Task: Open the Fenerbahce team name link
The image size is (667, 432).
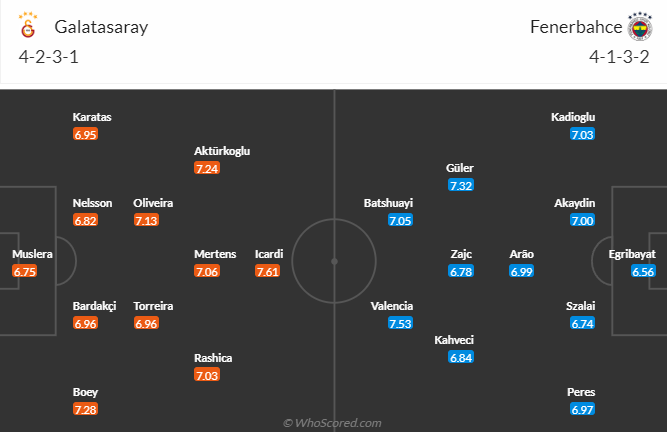Action: coord(575,27)
